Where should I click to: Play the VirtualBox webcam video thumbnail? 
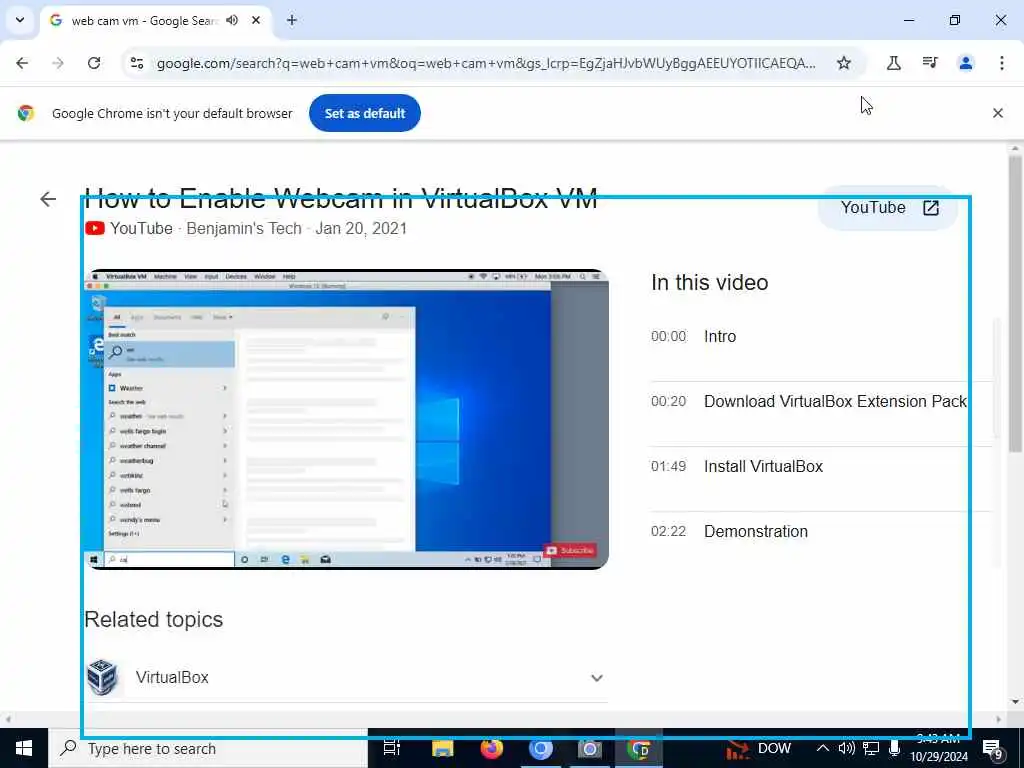point(347,419)
